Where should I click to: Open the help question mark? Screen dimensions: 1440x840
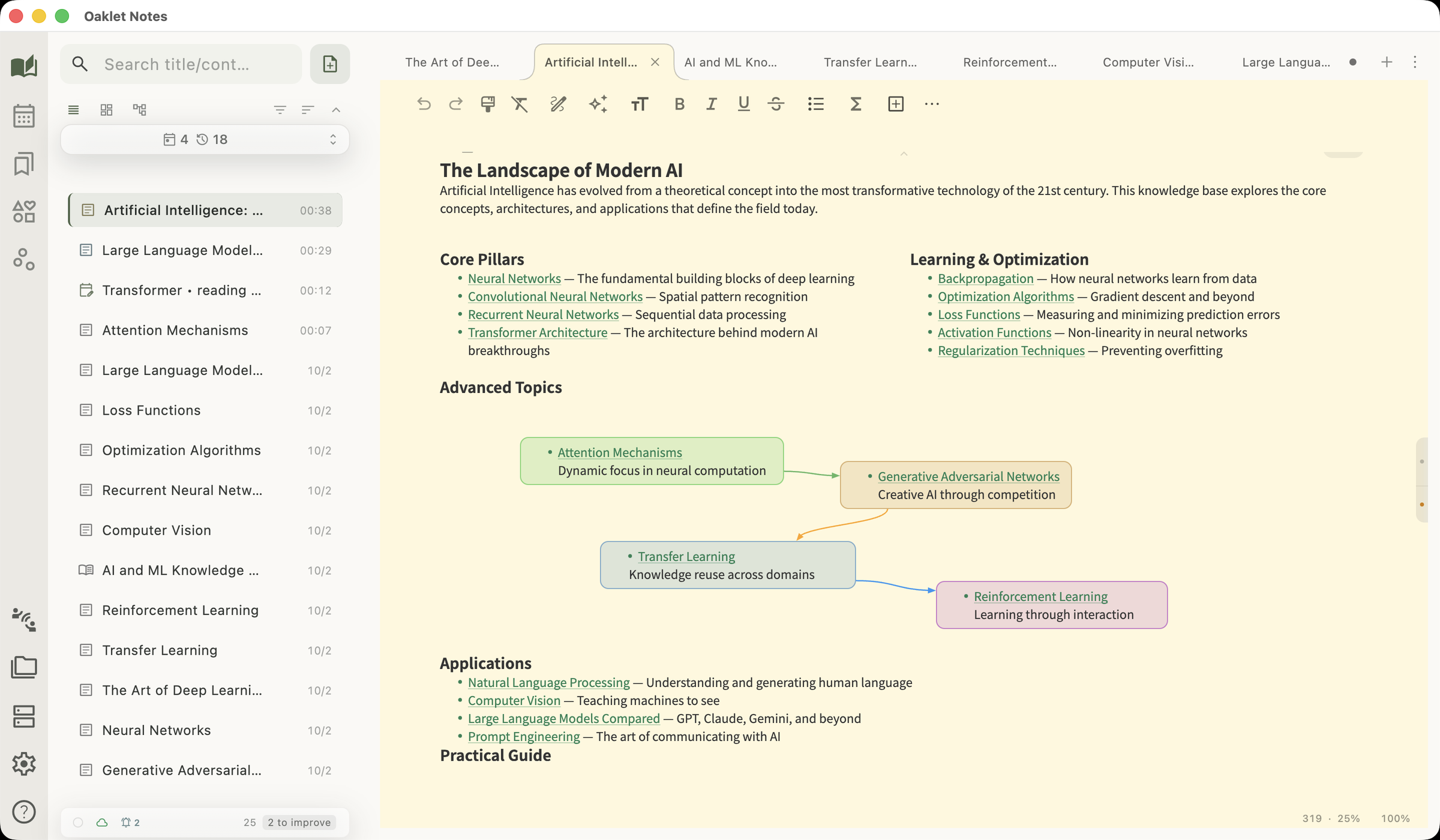tap(24, 811)
